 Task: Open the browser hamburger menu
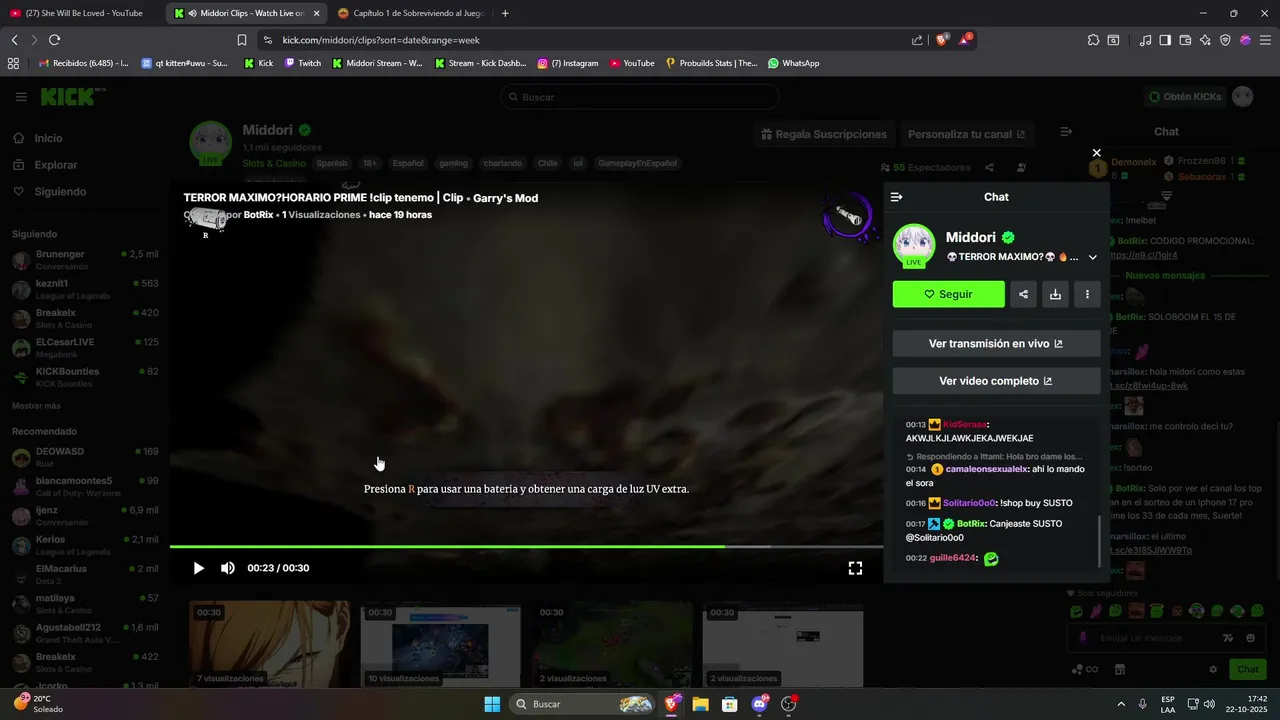tap(1264, 40)
